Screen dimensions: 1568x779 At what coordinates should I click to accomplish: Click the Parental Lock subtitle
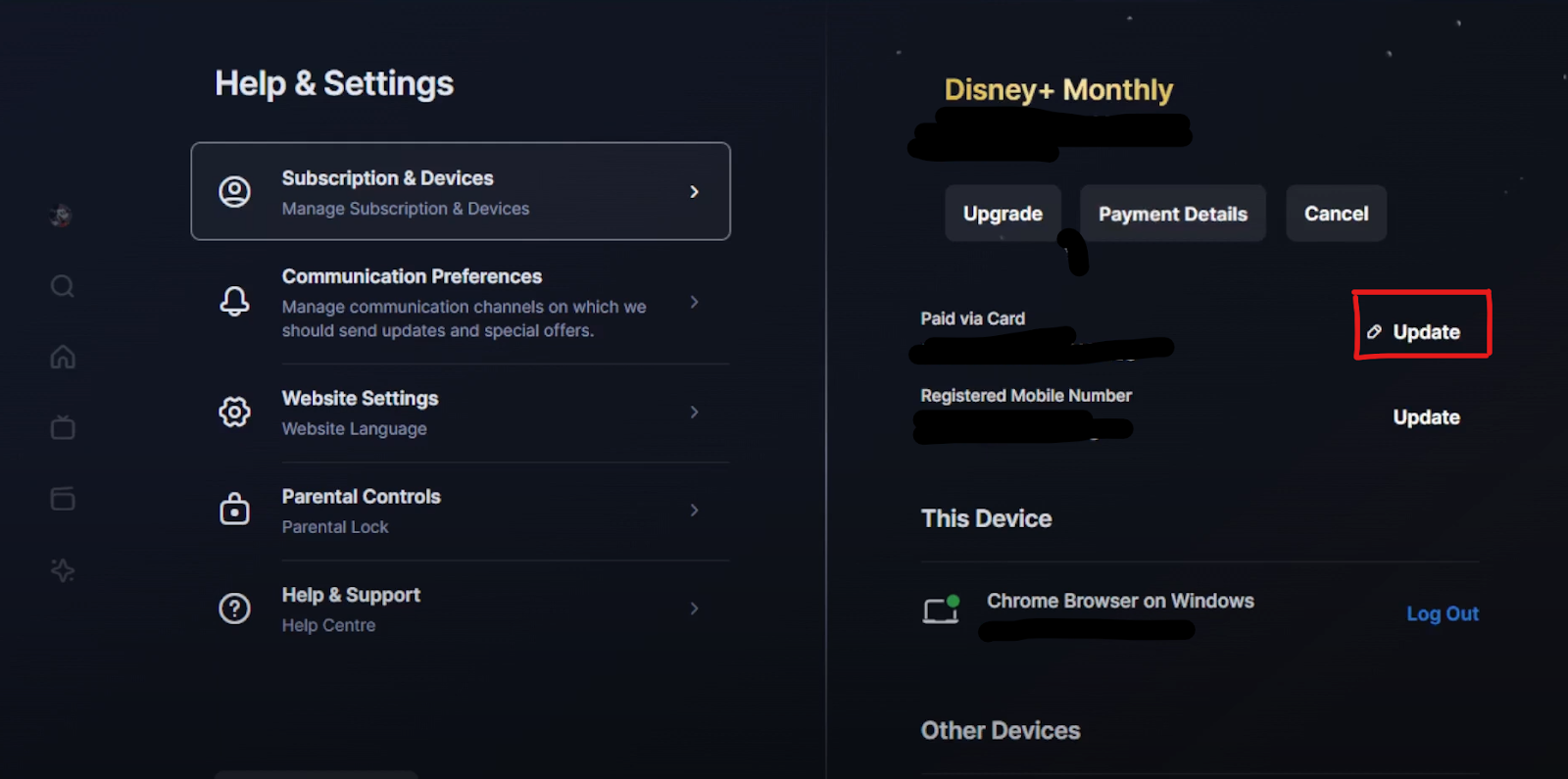click(335, 527)
